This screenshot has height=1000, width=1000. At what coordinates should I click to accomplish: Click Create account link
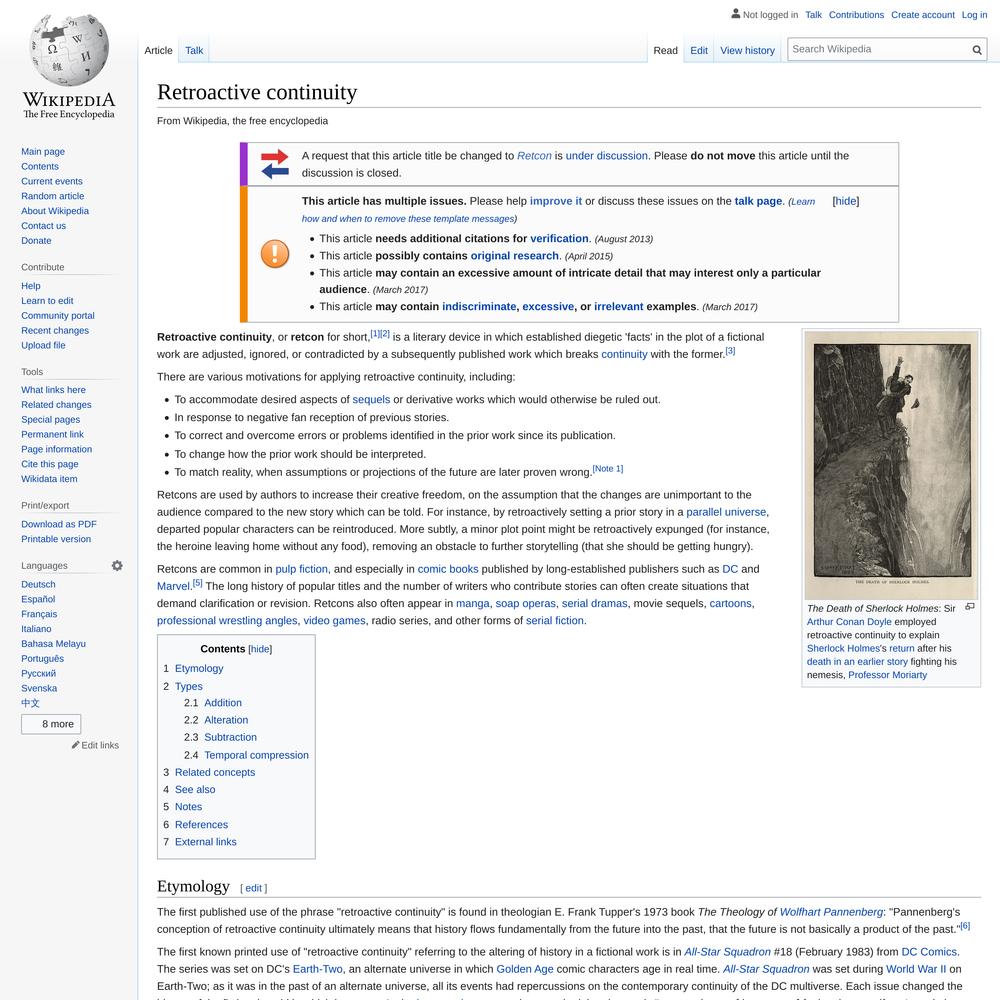(x=922, y=15)
